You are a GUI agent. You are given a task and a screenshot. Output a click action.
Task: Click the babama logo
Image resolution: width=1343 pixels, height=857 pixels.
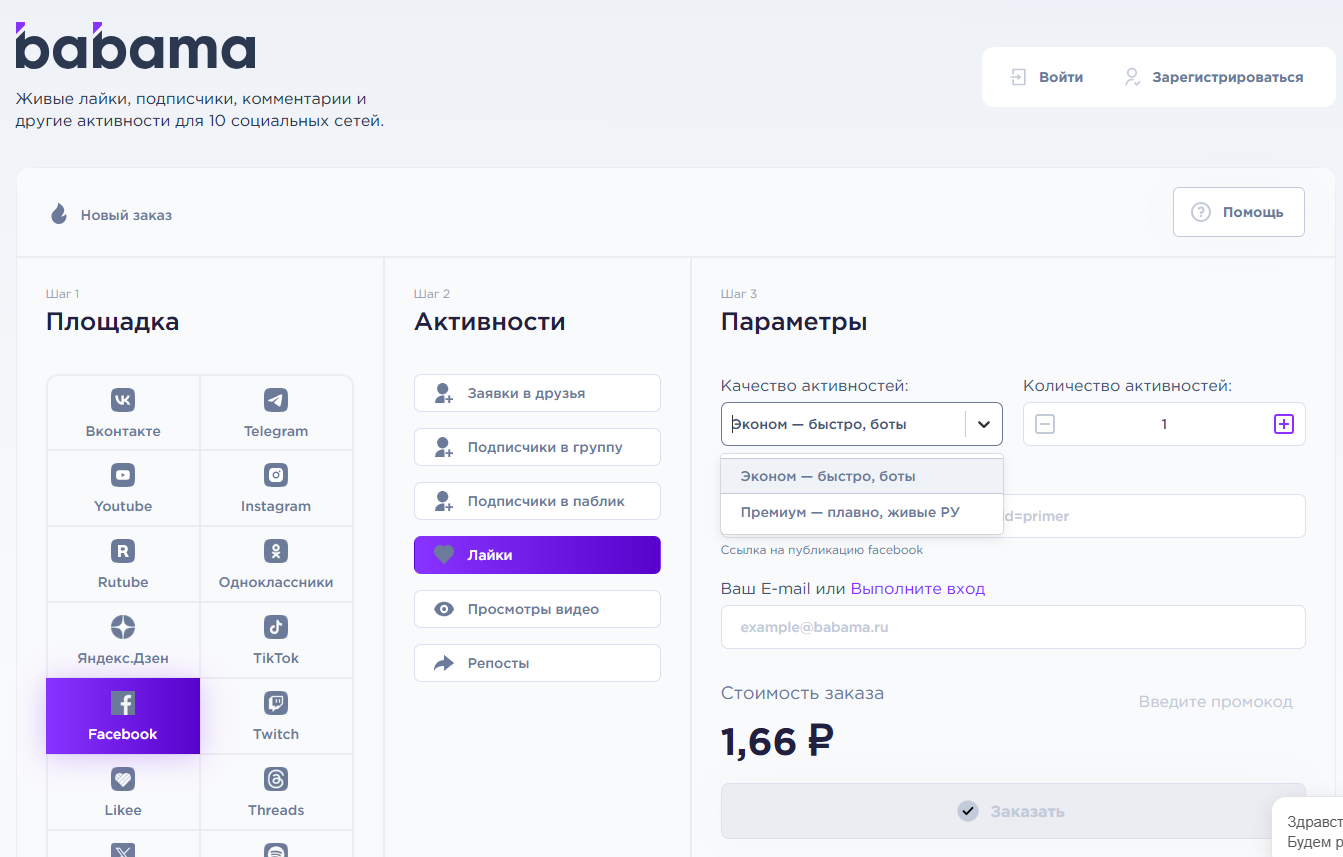point(135,46)
